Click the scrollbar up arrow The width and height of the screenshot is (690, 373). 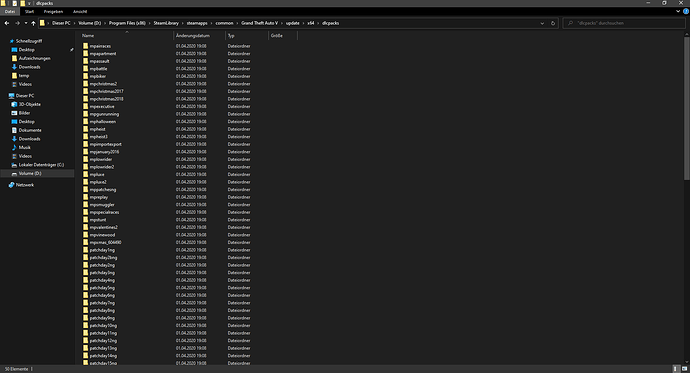coord(686,33)
